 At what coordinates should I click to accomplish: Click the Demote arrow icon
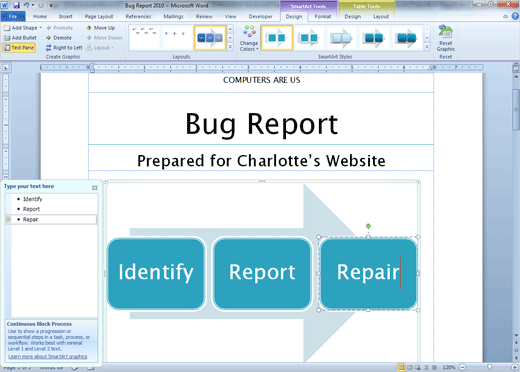pos(49,38)
